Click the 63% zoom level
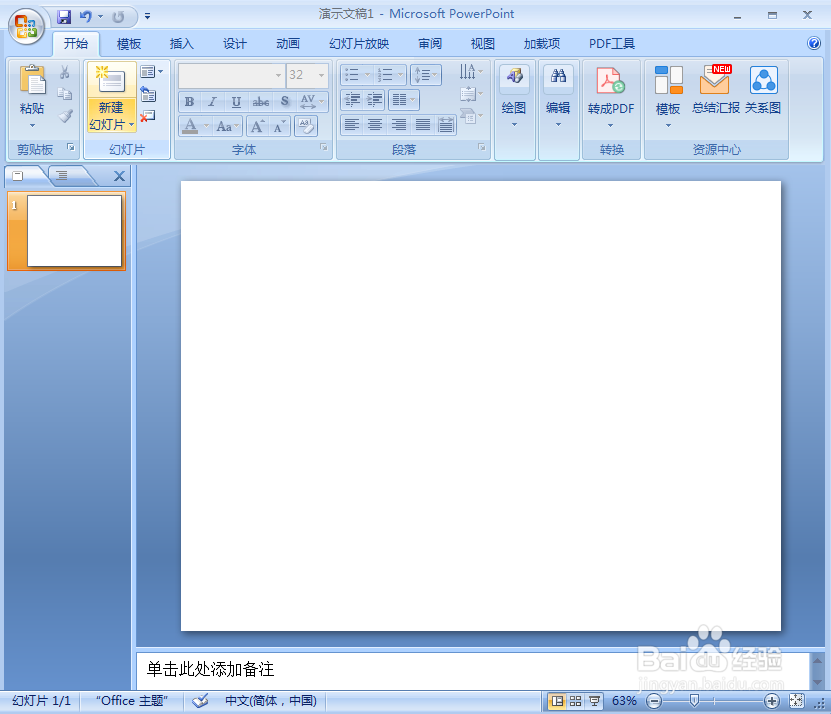The height and width of the screenshot is (714, 831). [624, 701]
